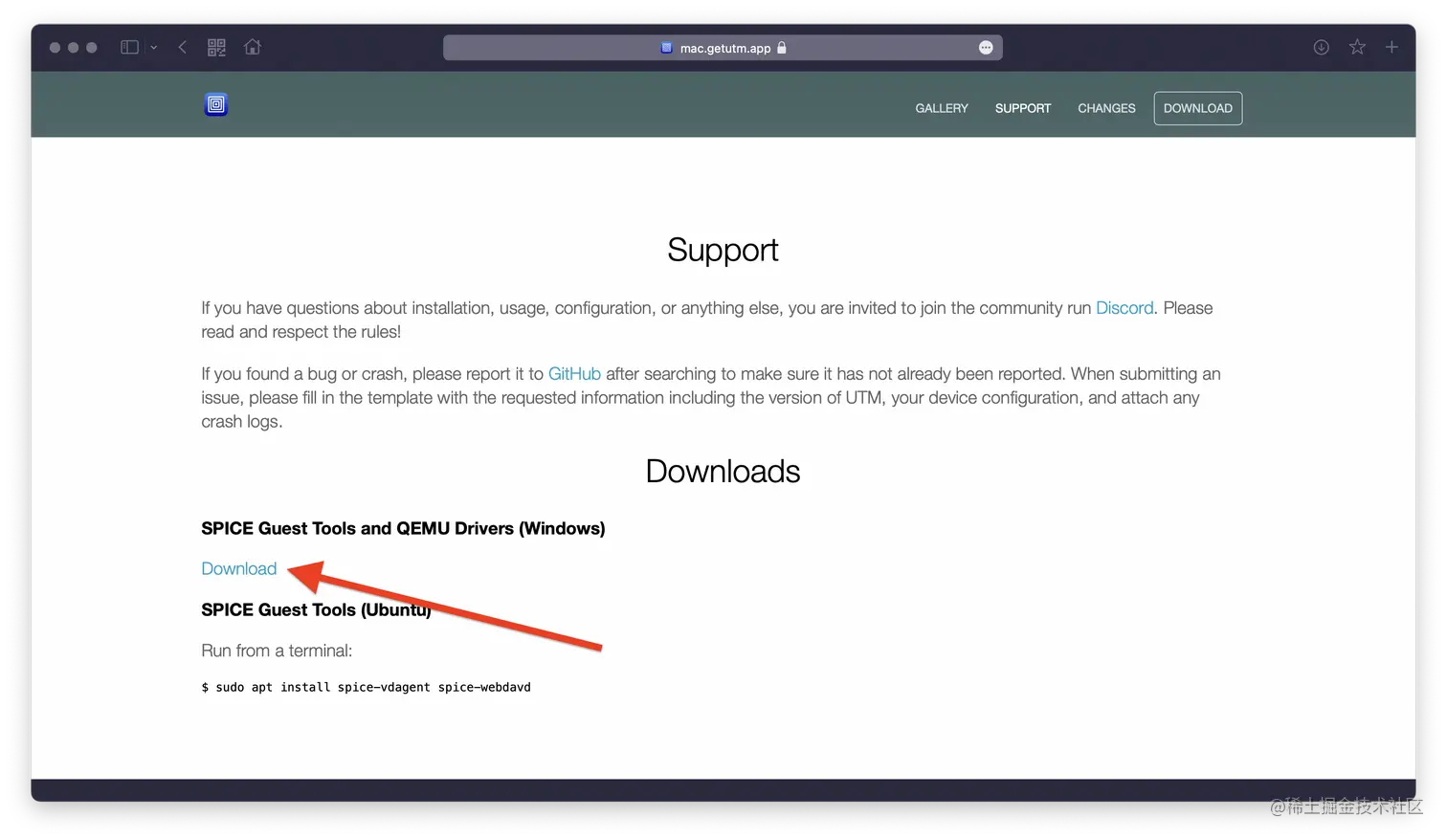
Task: Open the sidebar options chevron
Action: [154, 47]
